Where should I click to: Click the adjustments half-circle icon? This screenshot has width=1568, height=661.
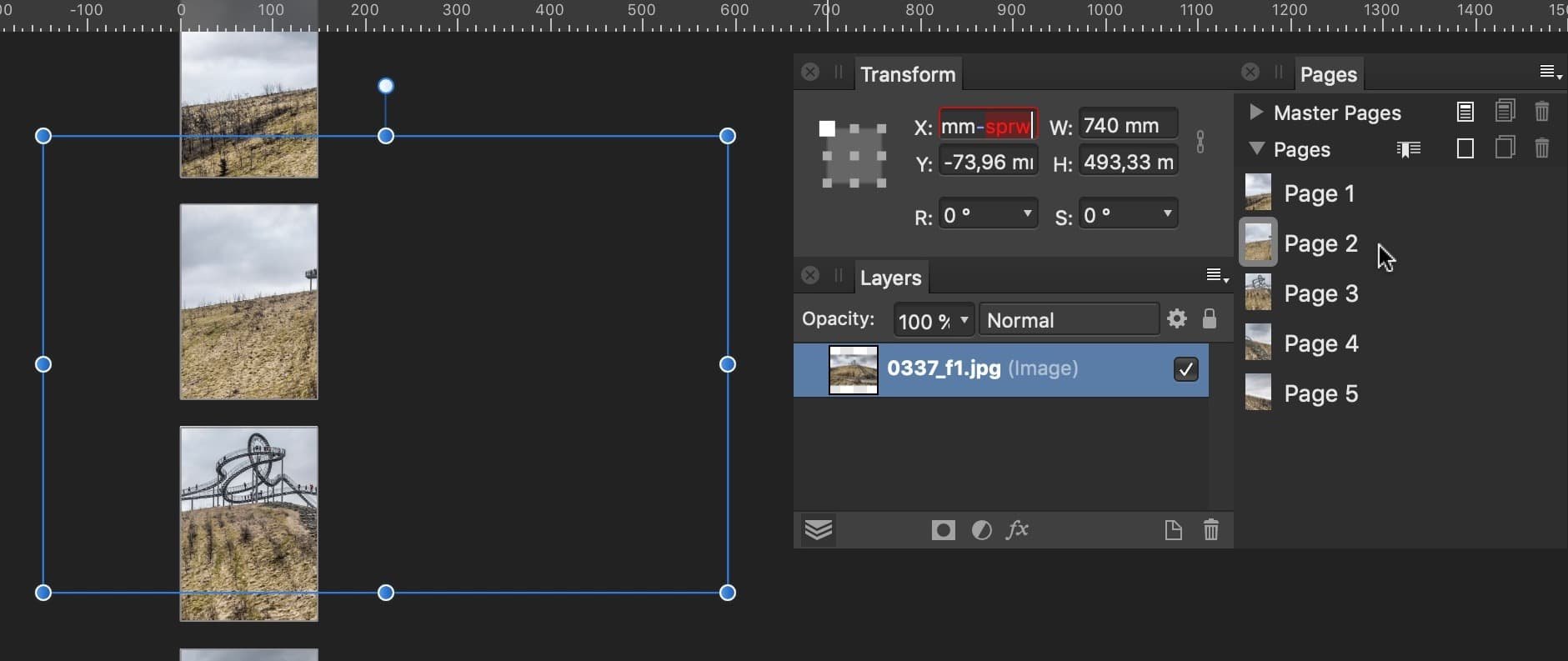pos(981,530)
